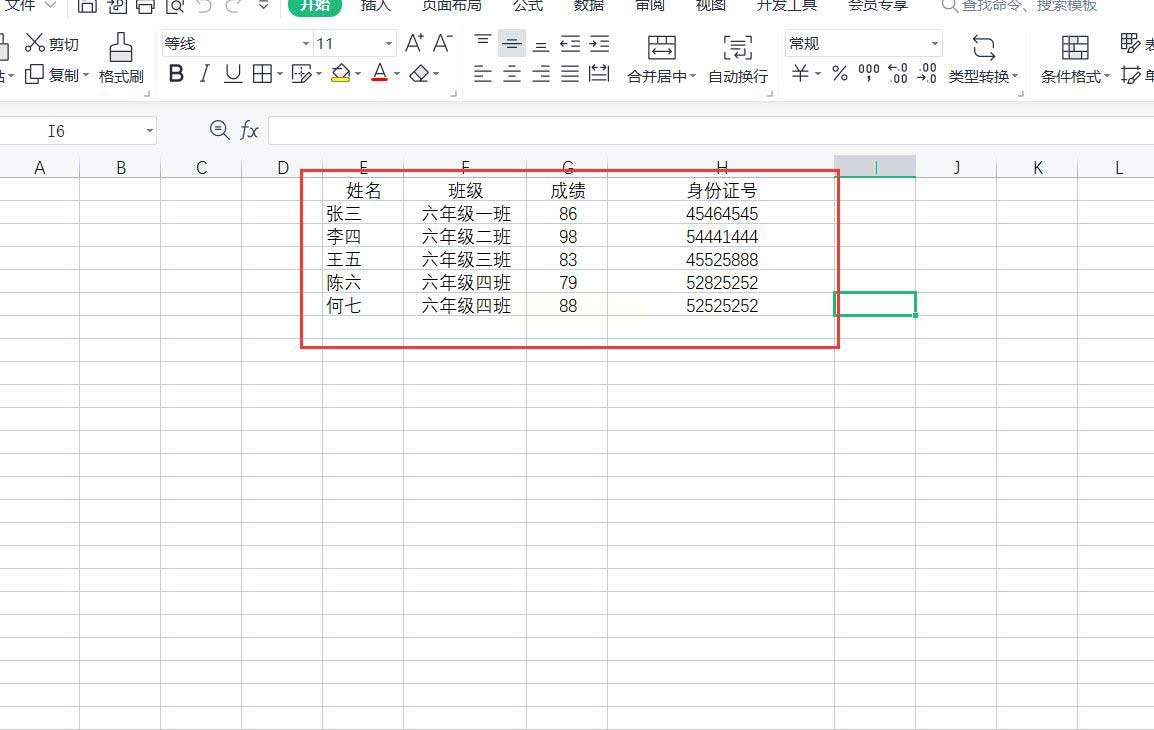The height and width of the screenshot is (730, 1154).
Task: Switch to the 视图 tab
Action: click(710, 6)
